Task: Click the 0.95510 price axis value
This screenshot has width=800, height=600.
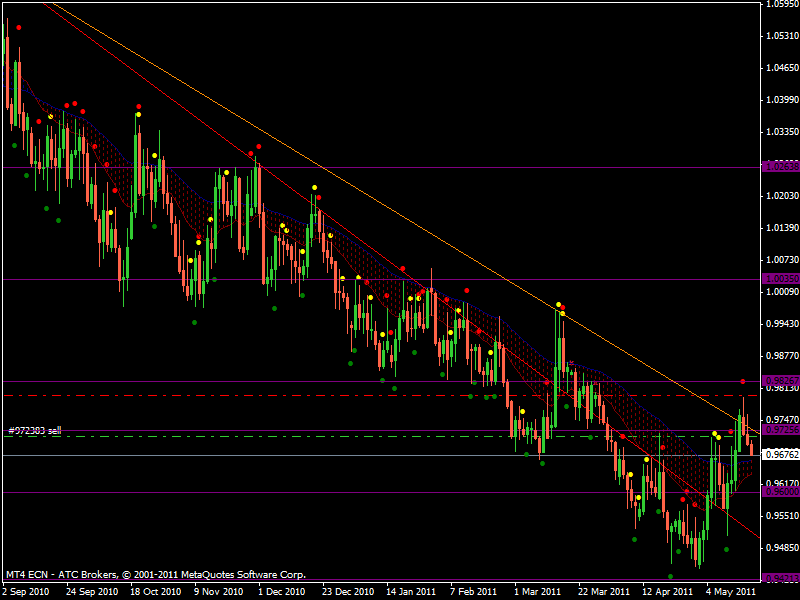Action: (x=783, y=516)
